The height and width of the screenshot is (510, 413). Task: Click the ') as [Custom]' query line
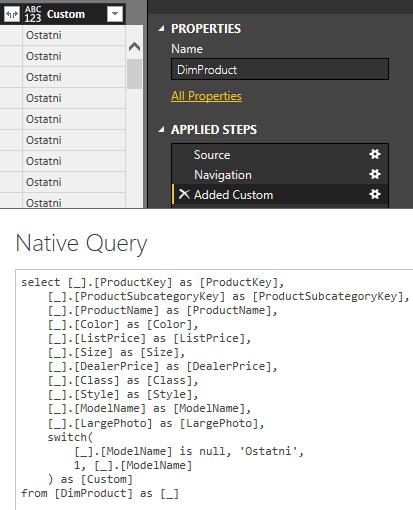pyautogui.click(x=90, y=479)
